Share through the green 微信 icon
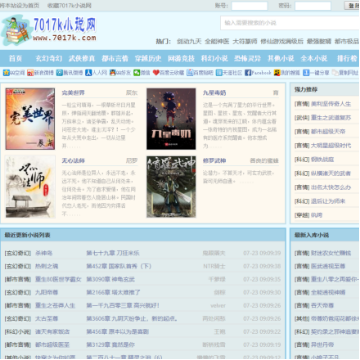360x360 pixels. pyautogui.click(x=137, y=72)
